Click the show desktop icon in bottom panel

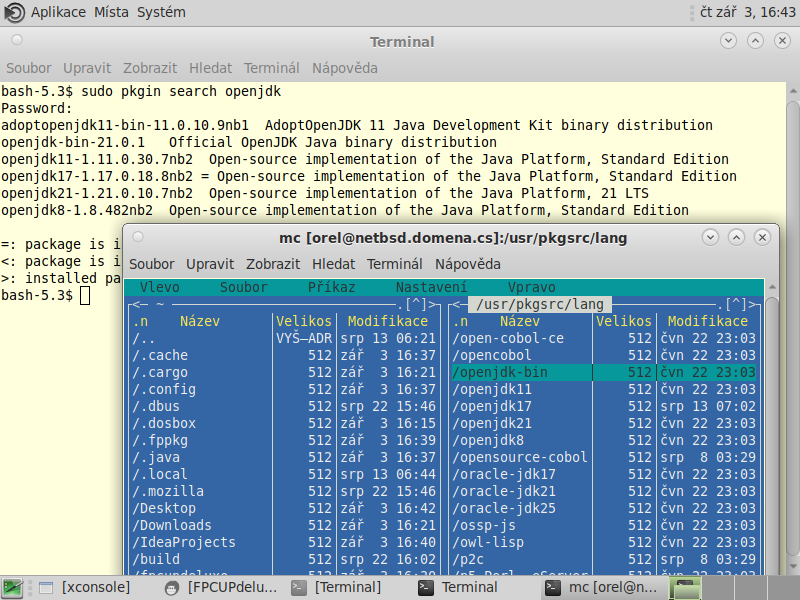pyautogui.click(x=12, y=588)
